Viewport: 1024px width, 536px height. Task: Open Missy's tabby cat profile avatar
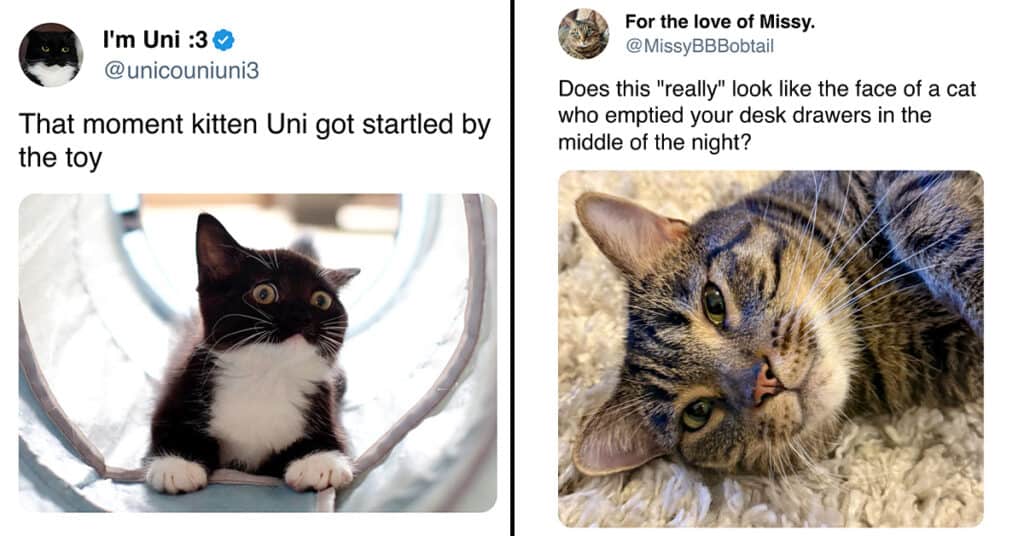(x=583, y=33)
